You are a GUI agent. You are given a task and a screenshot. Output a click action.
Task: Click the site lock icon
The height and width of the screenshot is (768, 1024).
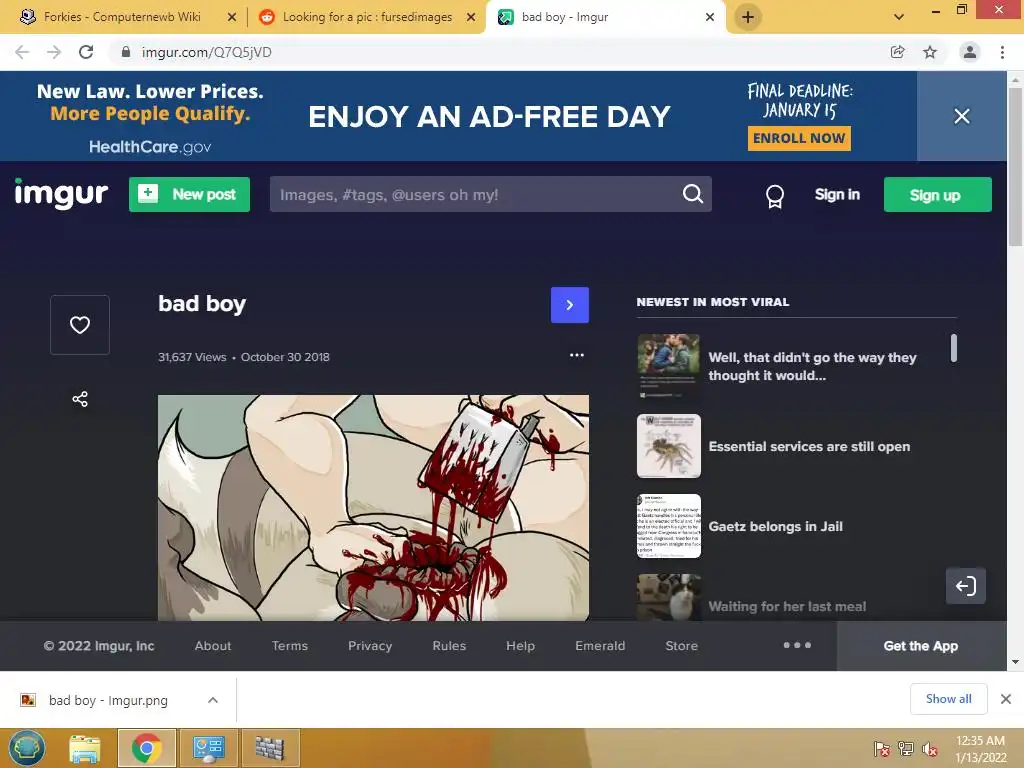pos(126,52)
